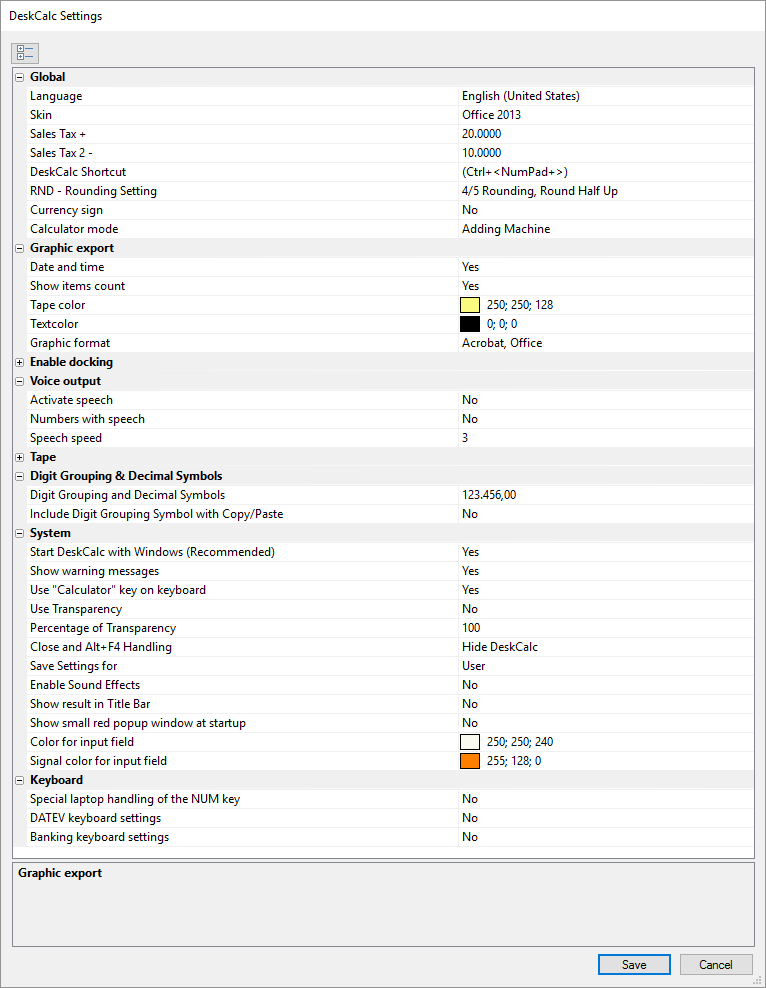Image resolution: width=766 pixels, height=988 pixels.
Task: Collapse Digit Grouping & Decimal Symbols section
Action: [x=19, y=476]
